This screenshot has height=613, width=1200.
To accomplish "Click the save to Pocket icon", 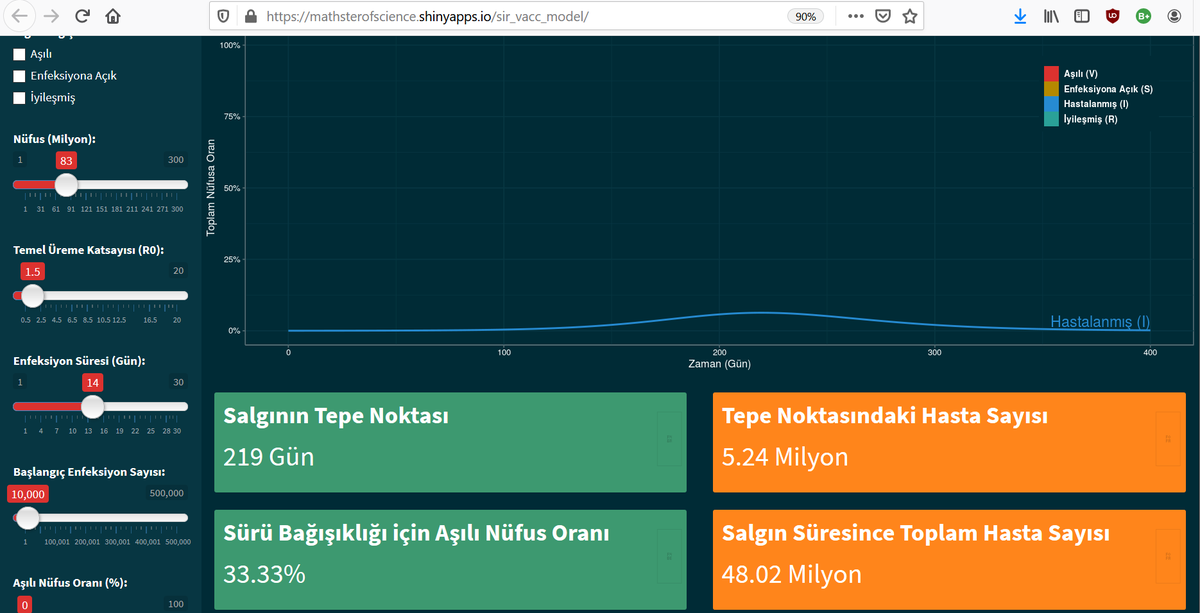I will (882, 16).
